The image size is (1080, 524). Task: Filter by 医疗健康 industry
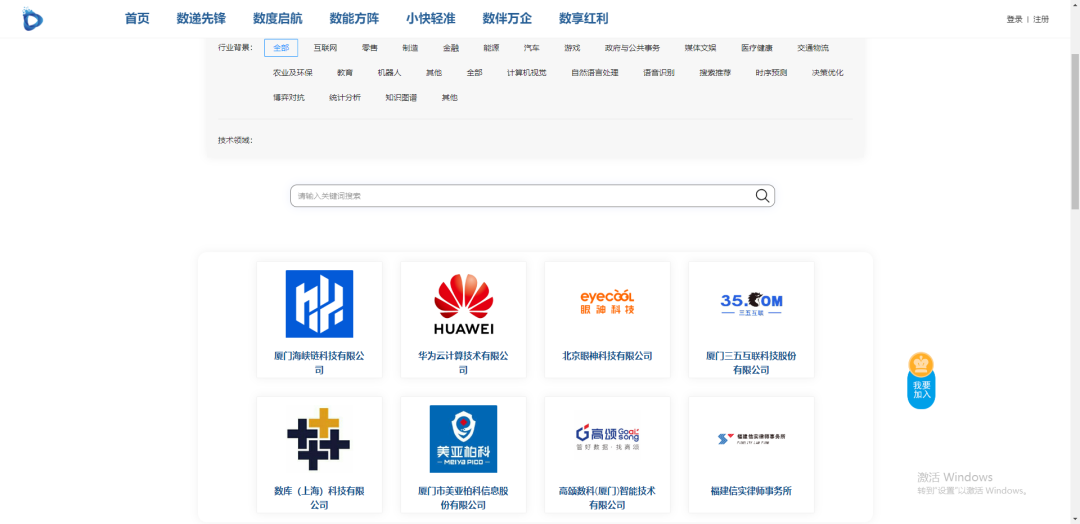(x=757, y=48)
